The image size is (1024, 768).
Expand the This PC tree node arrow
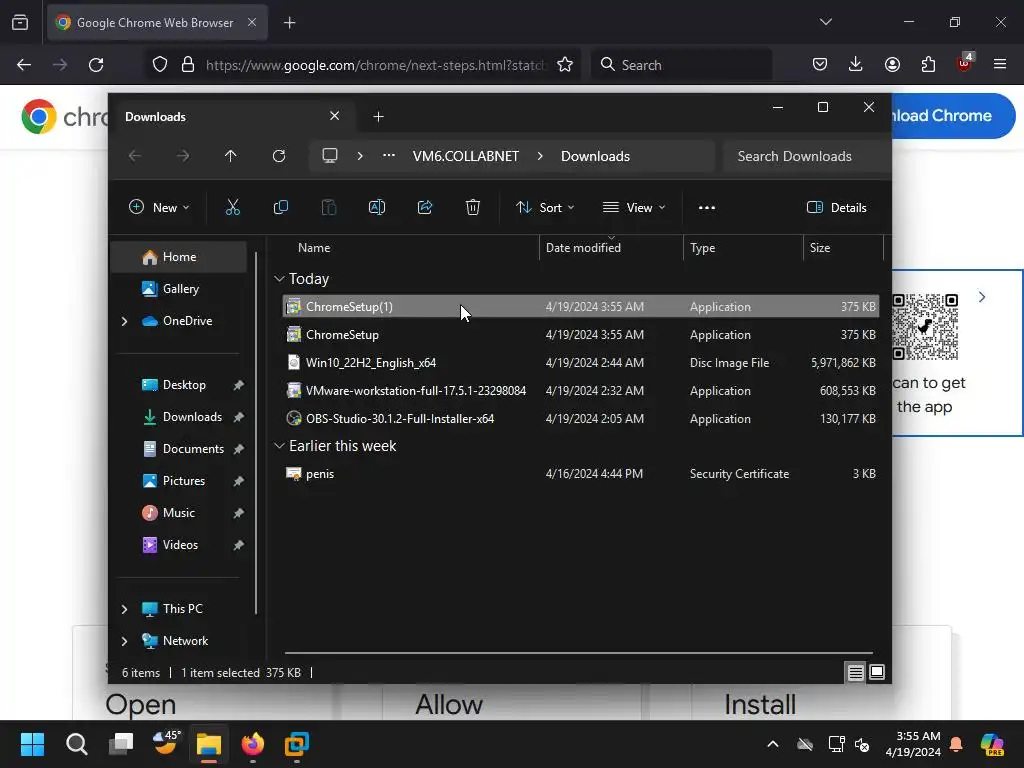[x=125, y=609]
